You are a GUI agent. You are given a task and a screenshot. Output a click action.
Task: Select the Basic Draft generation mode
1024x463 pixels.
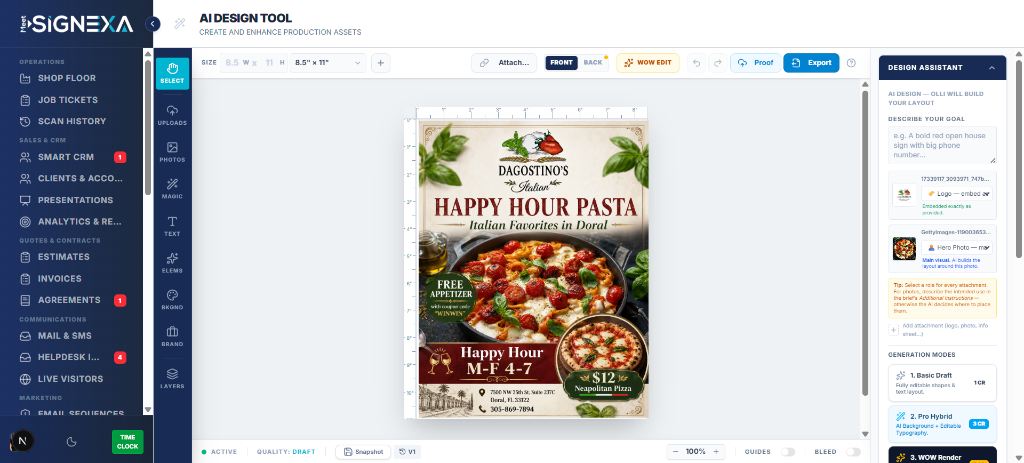[942, 383]
